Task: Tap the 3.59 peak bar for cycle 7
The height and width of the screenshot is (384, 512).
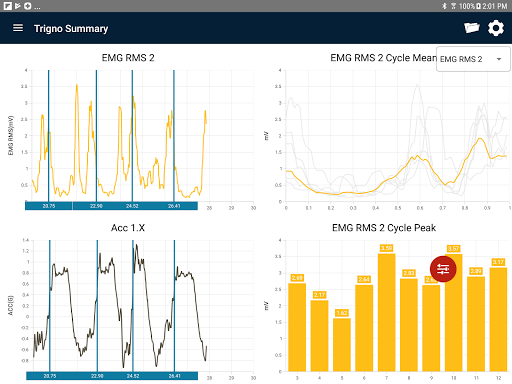Action: pos(386,312)
